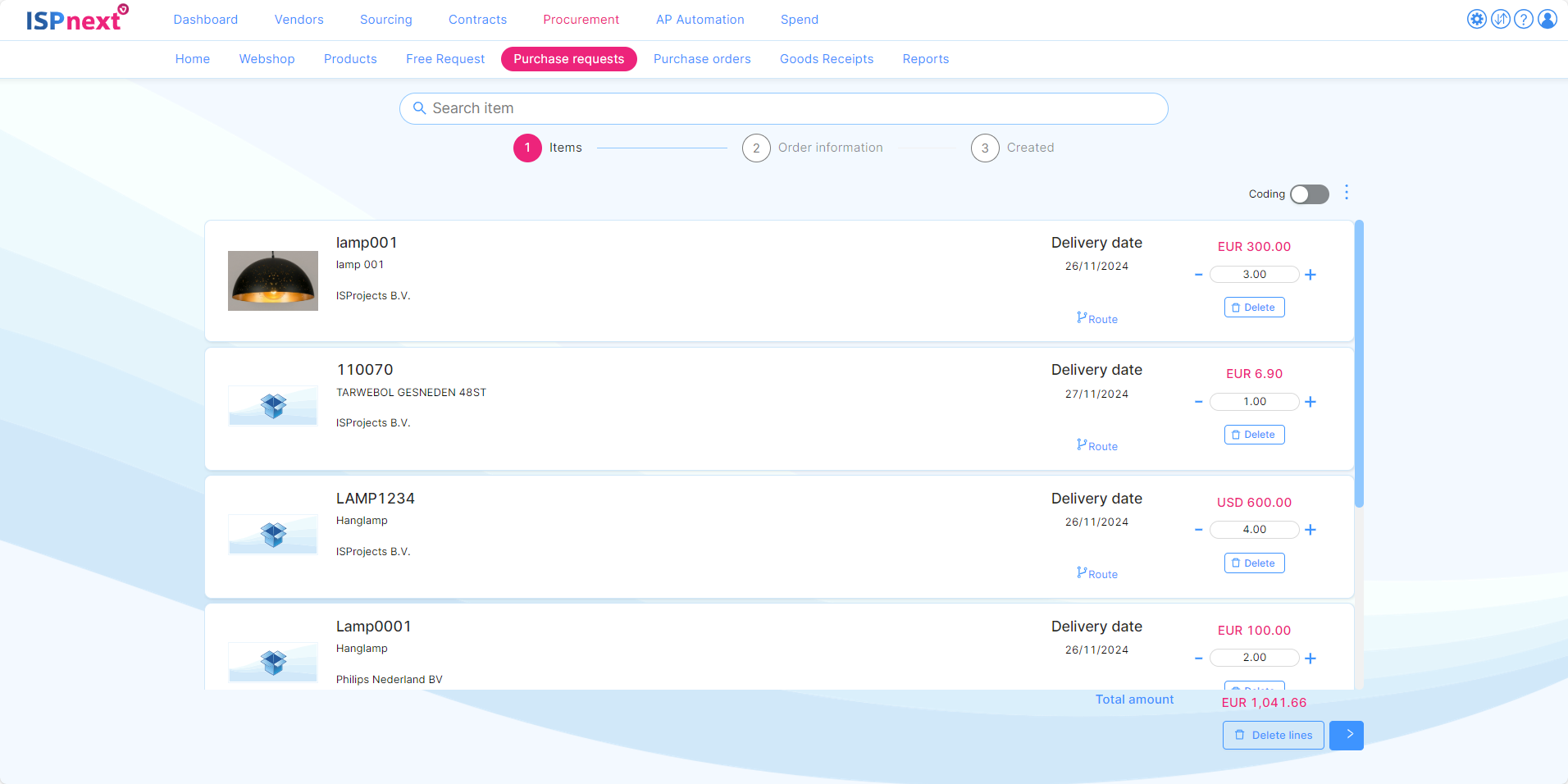Open the Purchase orders tab
Screen dimensions: 1568x784
(x=702, y=59)
